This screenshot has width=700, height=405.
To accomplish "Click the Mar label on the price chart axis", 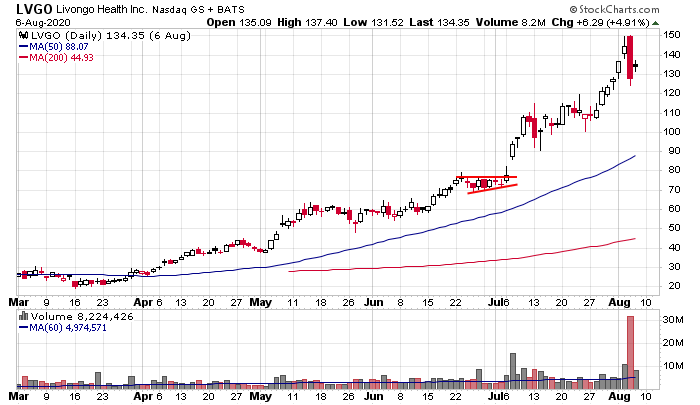I will (x=19, y=302).
